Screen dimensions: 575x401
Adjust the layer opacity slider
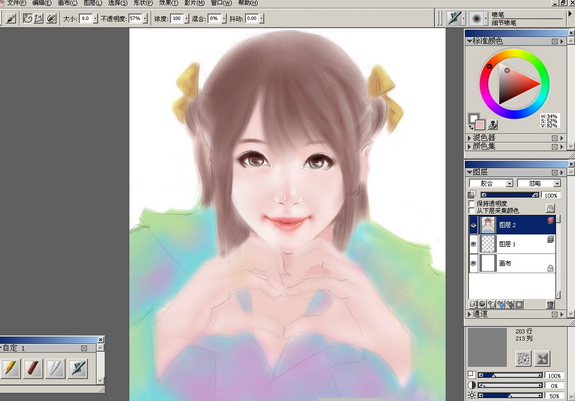[509, 195]
